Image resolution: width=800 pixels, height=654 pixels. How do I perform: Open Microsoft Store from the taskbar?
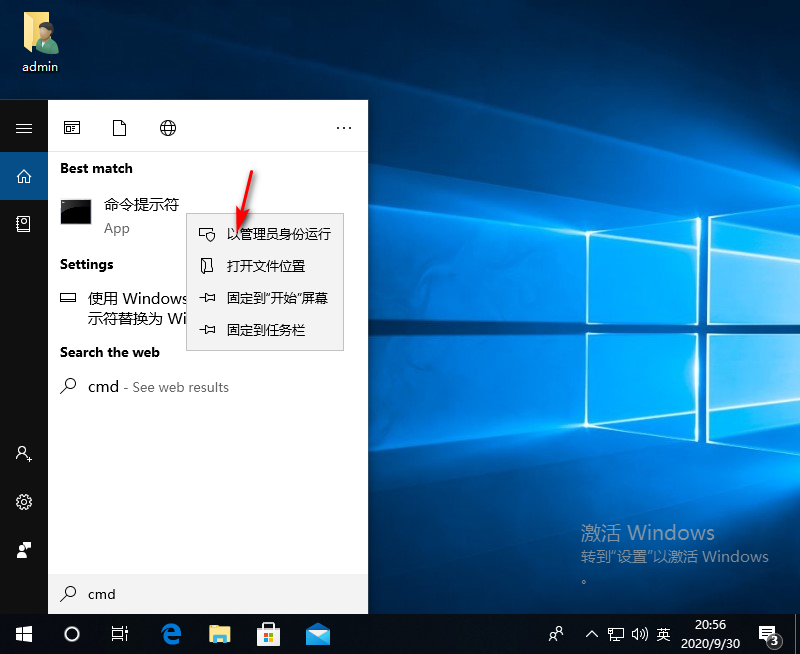(x=268, y=633)
